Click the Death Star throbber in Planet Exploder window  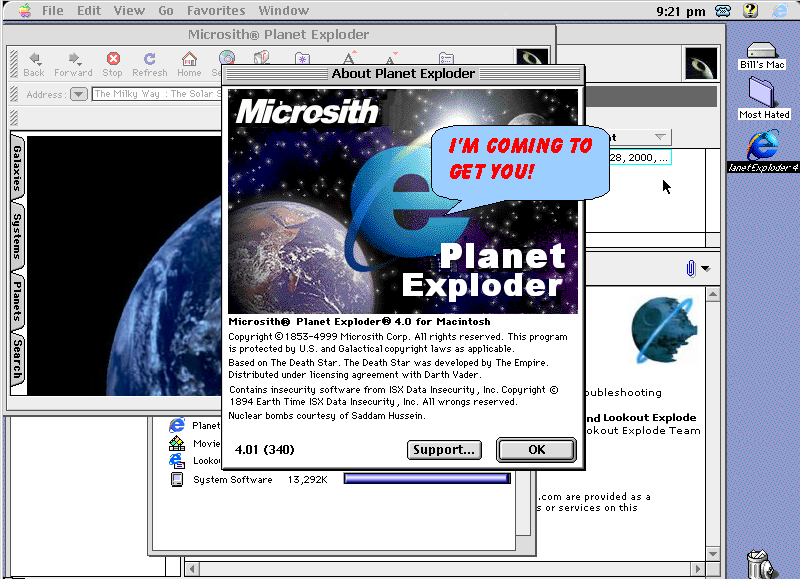coord(532,56)
